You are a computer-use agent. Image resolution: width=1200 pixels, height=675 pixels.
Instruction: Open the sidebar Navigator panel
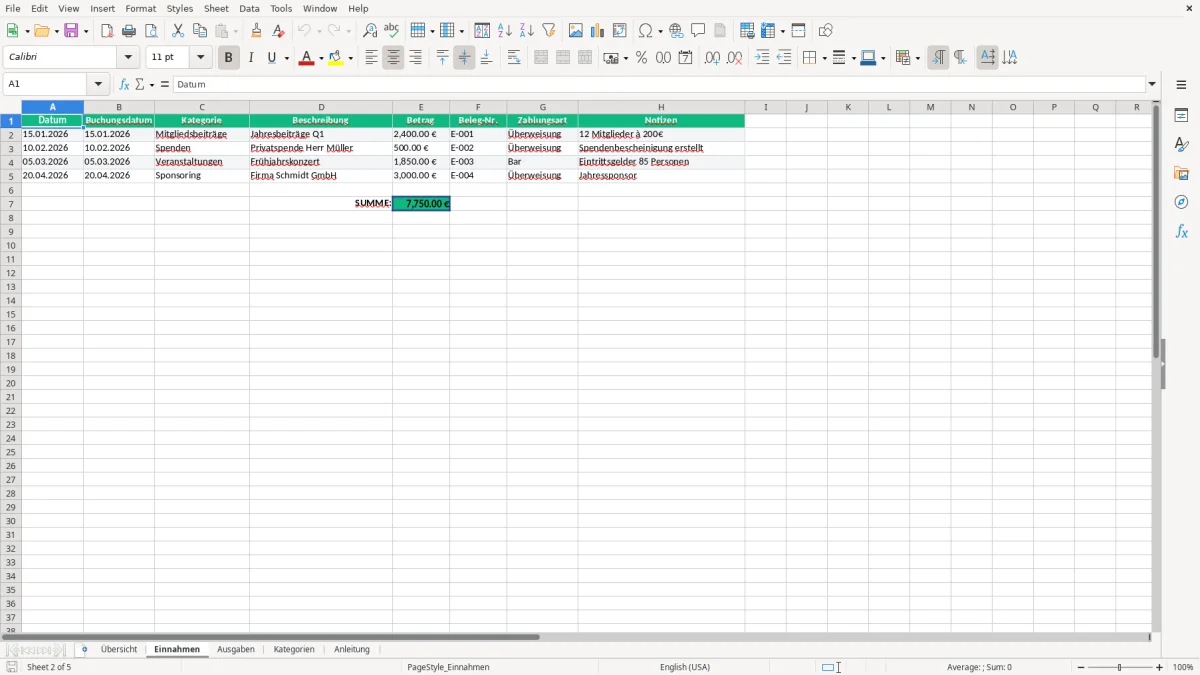coord(1181,202)
